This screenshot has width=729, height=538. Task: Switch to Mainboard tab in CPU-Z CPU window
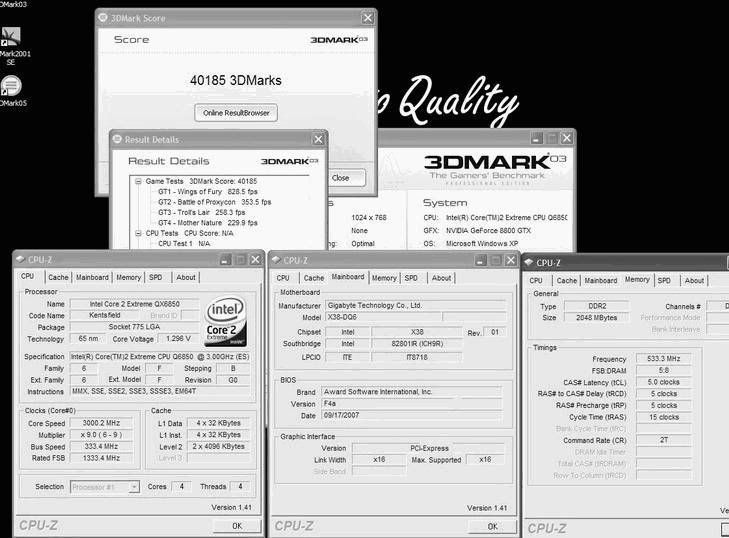point(92,277)
